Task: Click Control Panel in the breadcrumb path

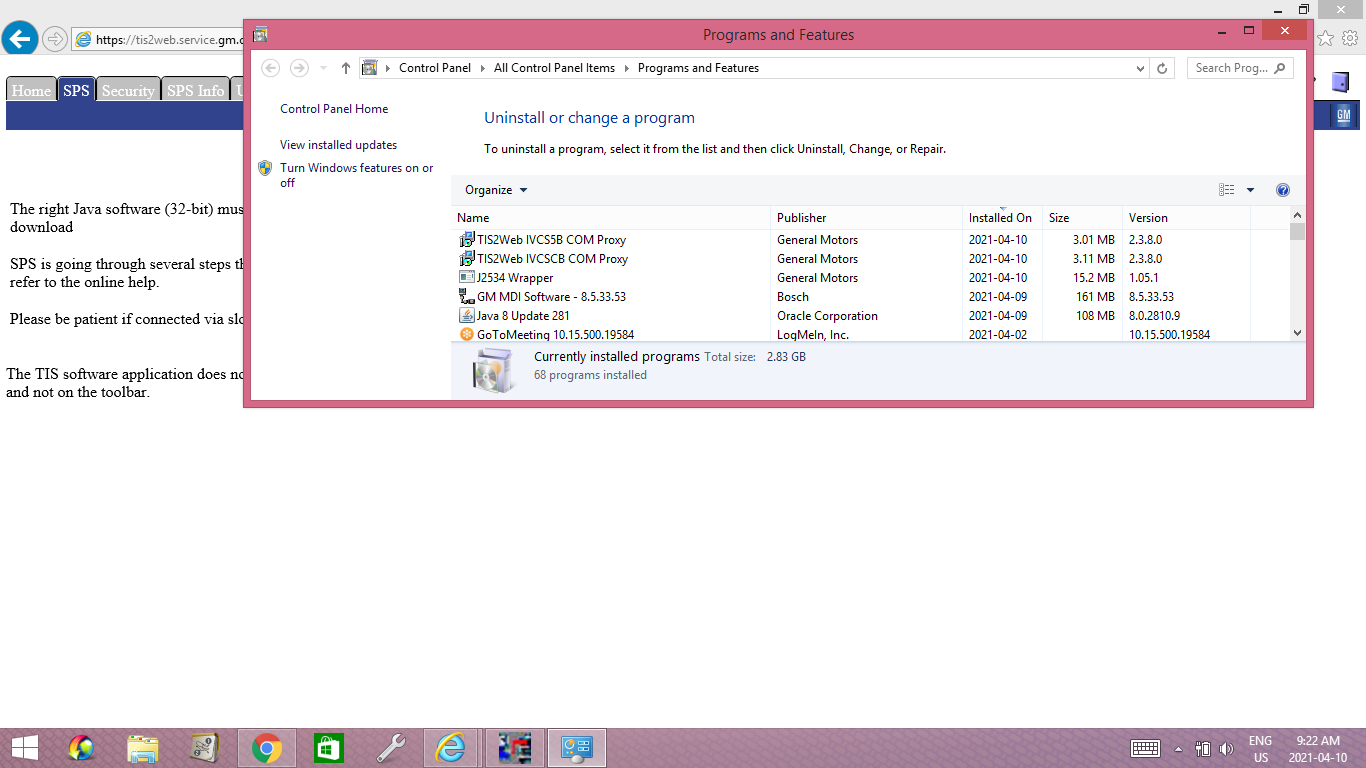Action: (434, 68)
